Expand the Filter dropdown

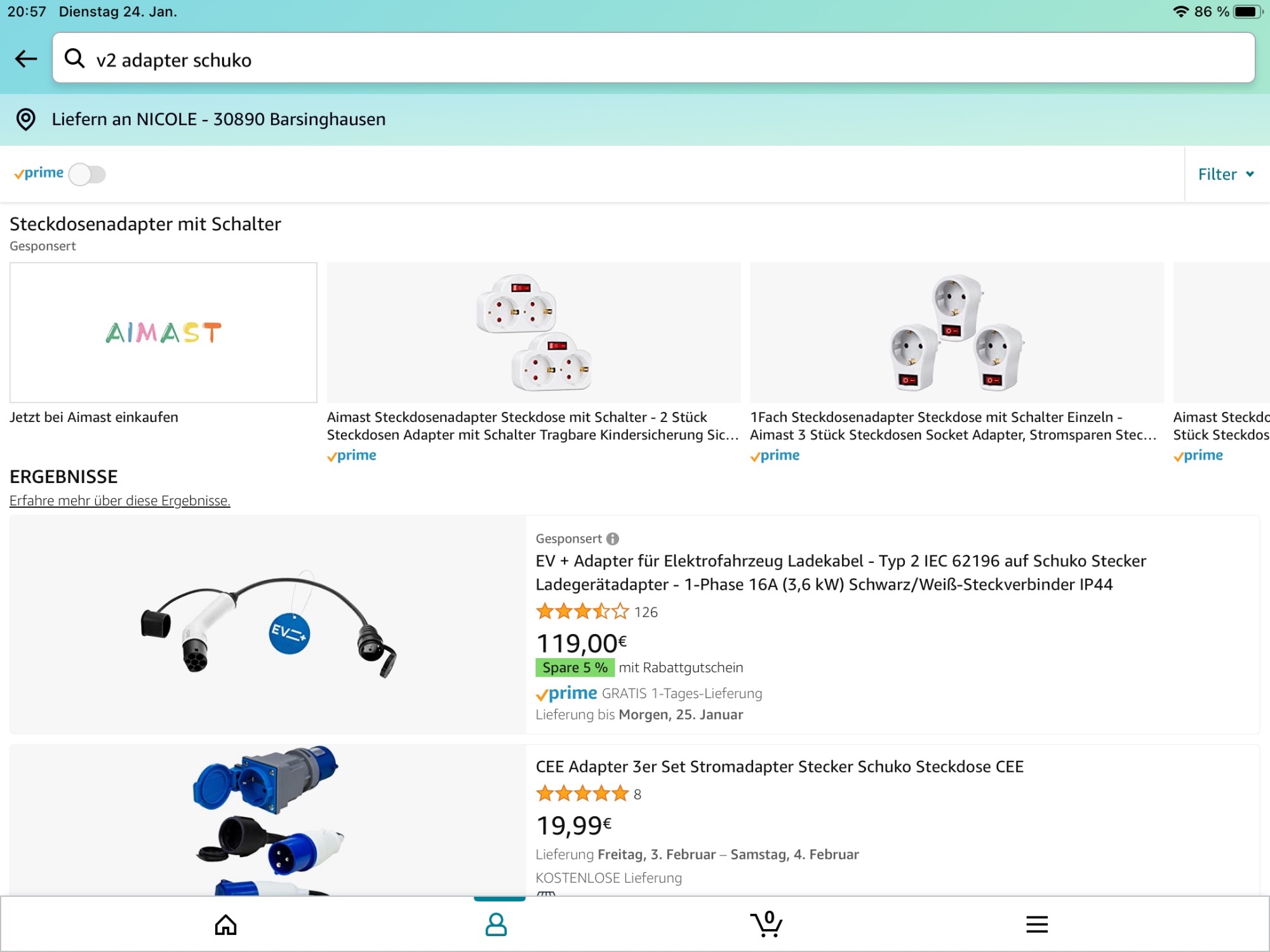[1226, 174]
